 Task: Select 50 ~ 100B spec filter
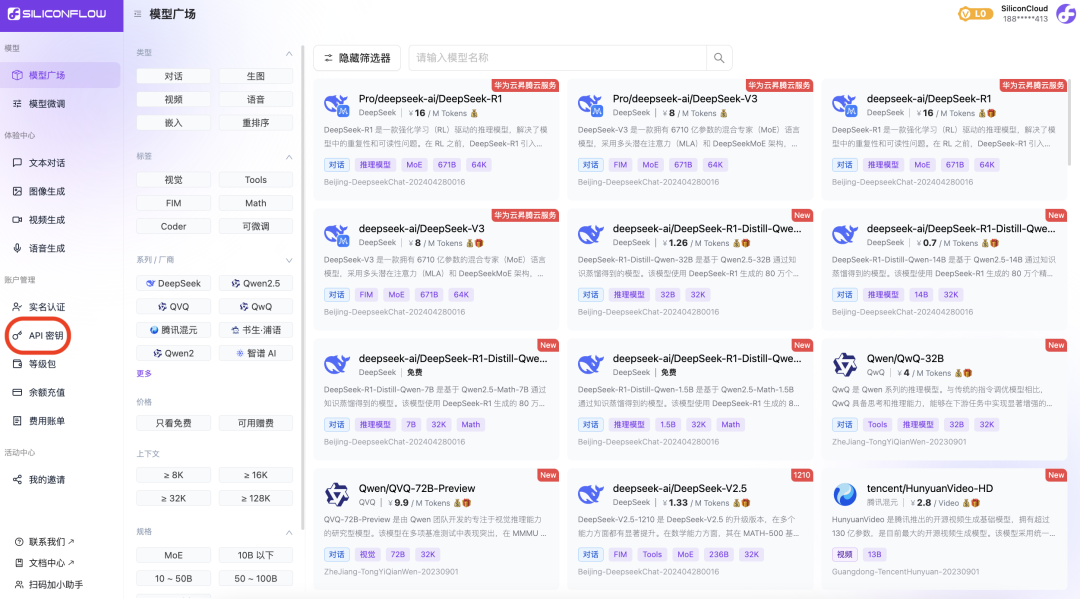pyautogui.click(x=256, y=579)
